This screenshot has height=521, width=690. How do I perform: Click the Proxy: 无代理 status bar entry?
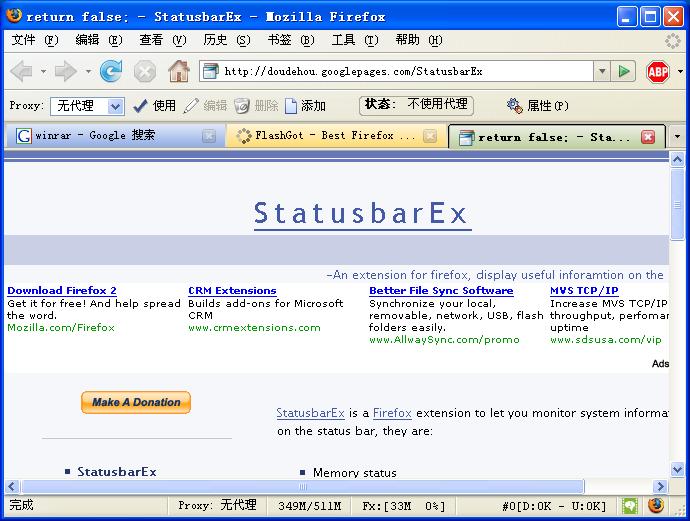point(217,506)
